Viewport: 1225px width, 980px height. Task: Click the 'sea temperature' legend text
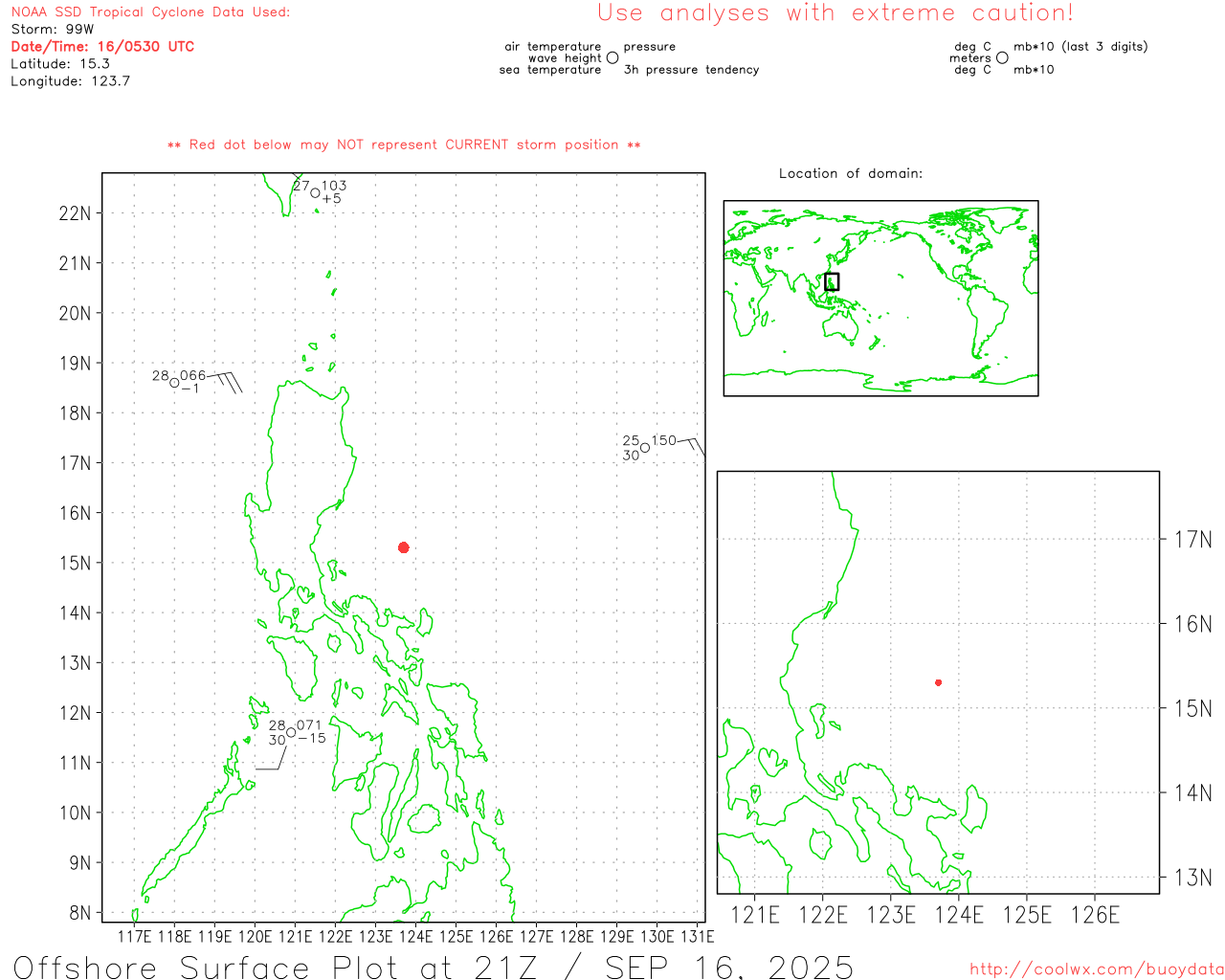pos(550,70)
